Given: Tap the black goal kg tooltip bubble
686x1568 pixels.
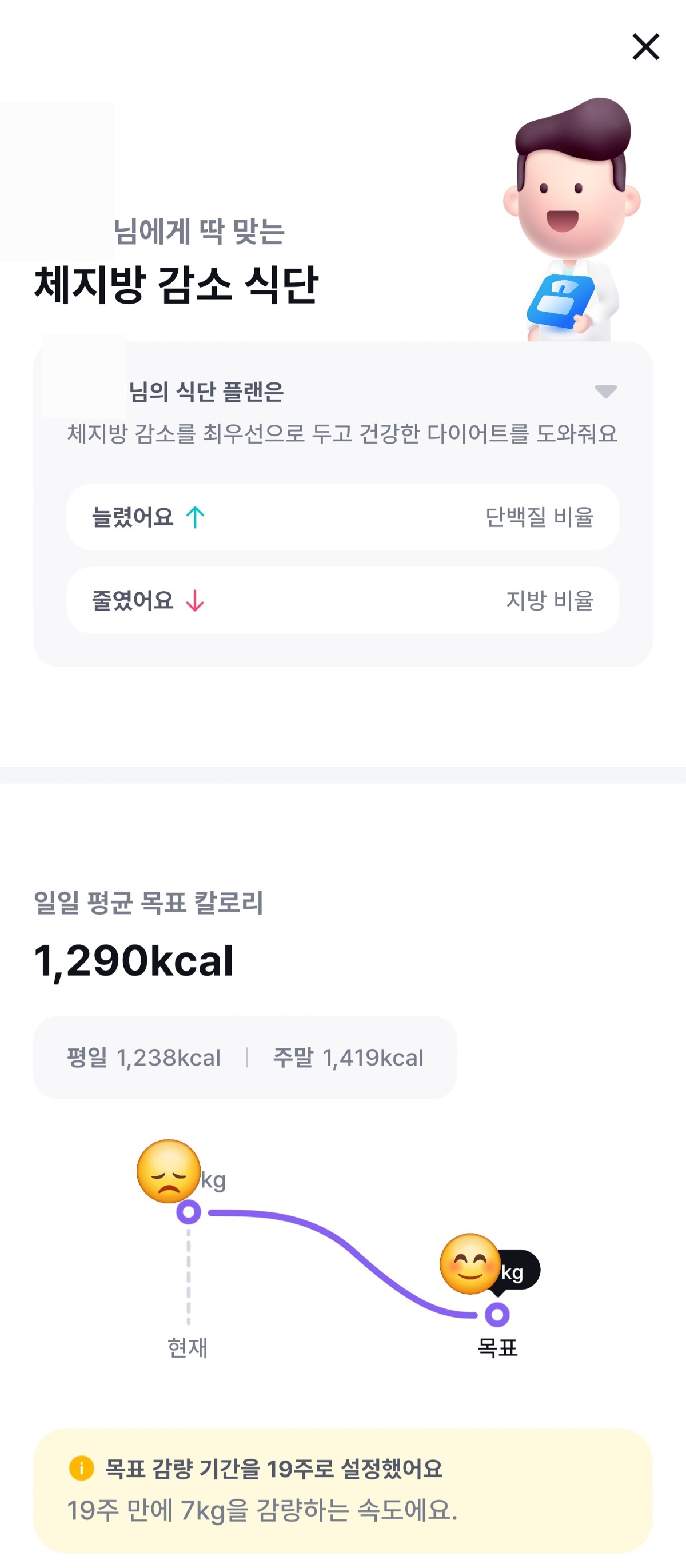Looking at the screenshot, I should point(519,1271).
